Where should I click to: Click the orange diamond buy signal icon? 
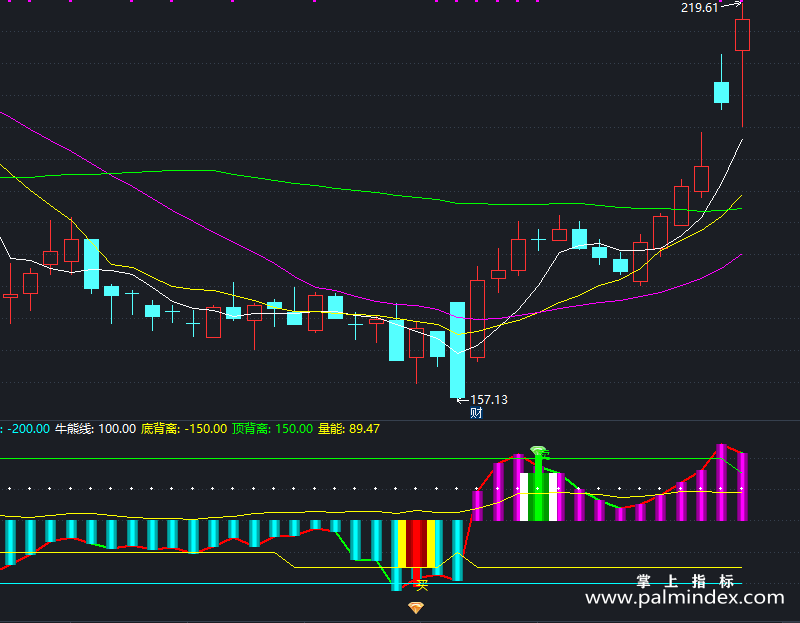click(x=416, y=608)
